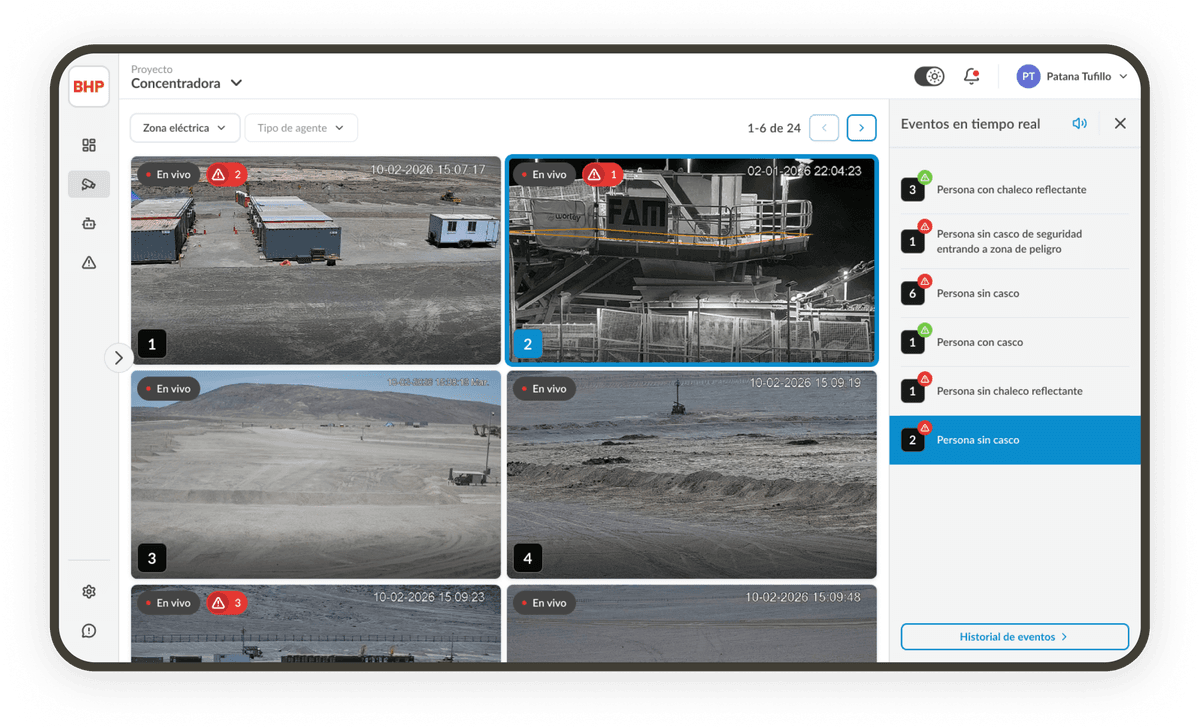
Task: Select the surveillance camera icon in sidebar
Action: [89, 184]
